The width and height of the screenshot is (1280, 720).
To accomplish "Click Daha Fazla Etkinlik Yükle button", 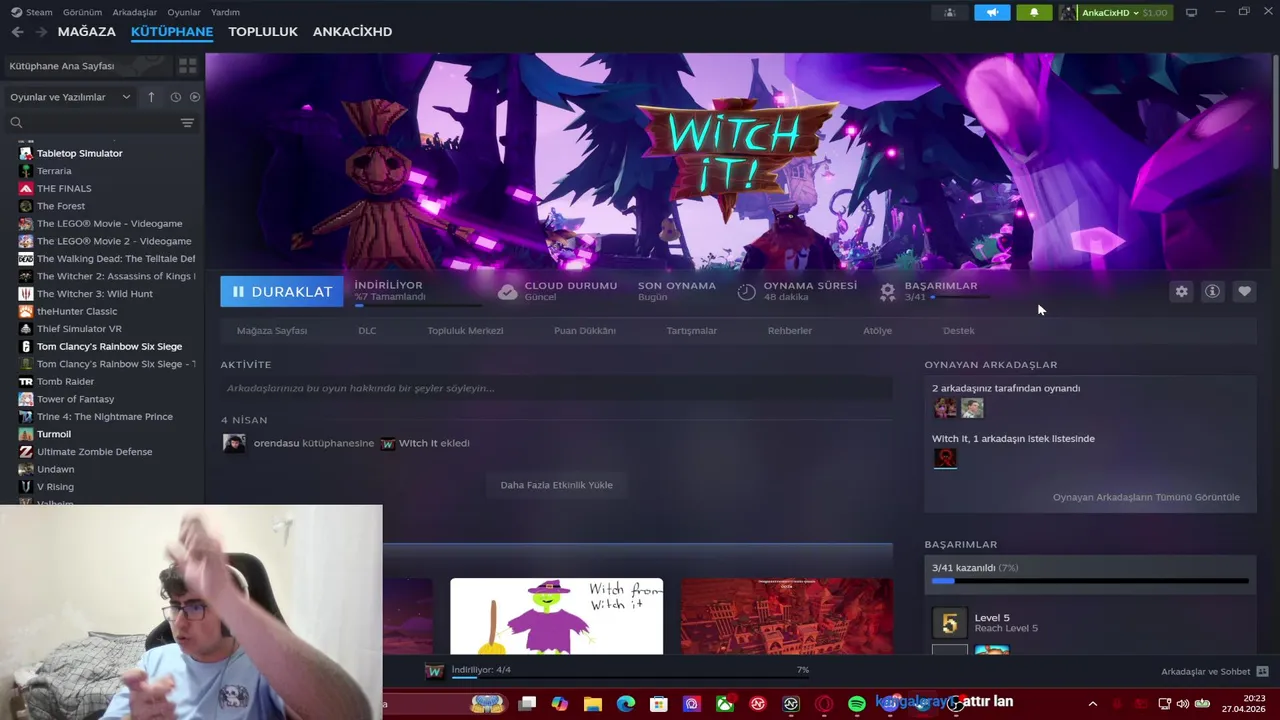I will point(556,485).
